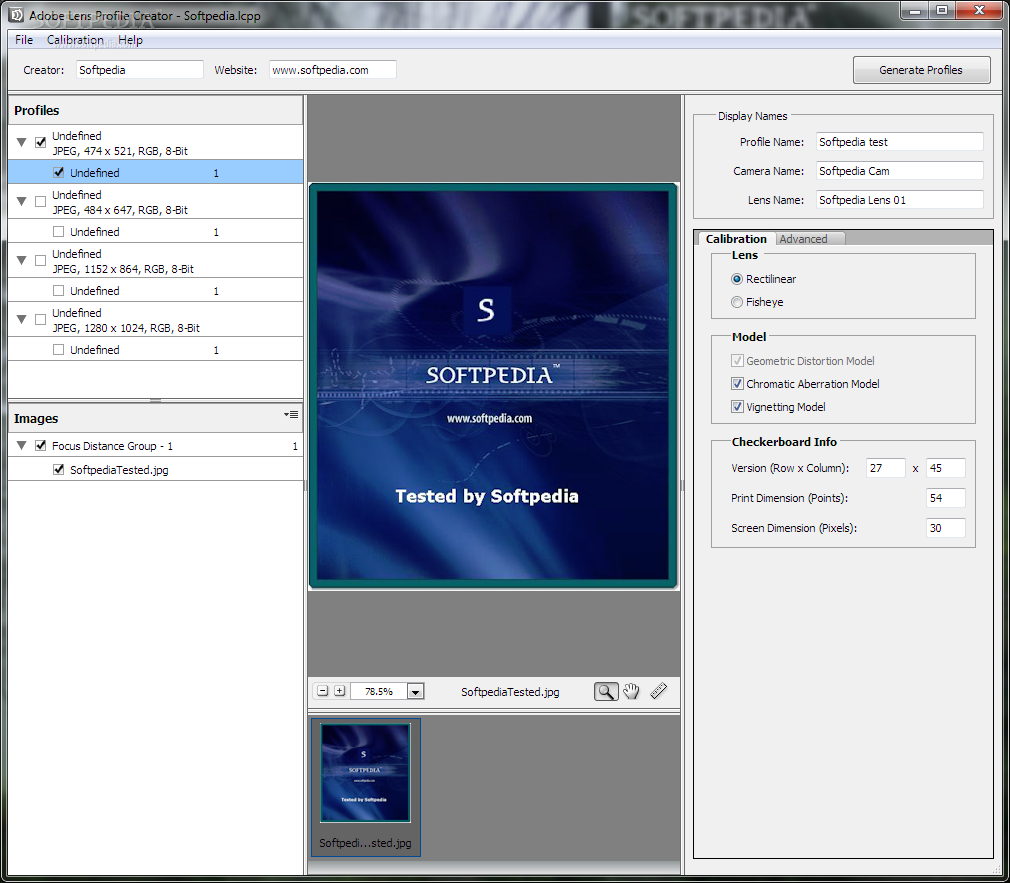
Task: Click the Profiles panel header
Action: click(x=155, y=110)
